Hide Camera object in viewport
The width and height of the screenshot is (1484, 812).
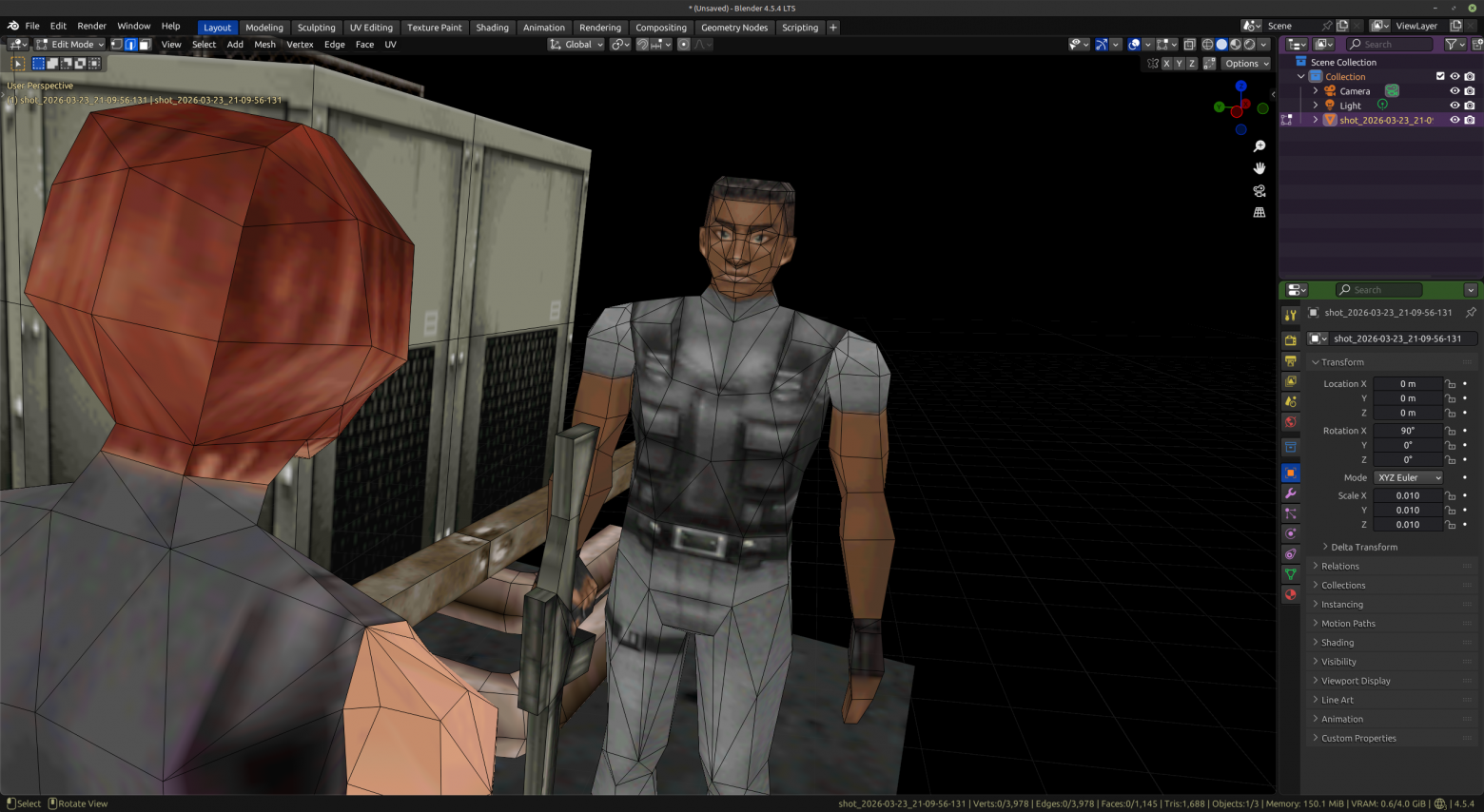coord(1455,91)
